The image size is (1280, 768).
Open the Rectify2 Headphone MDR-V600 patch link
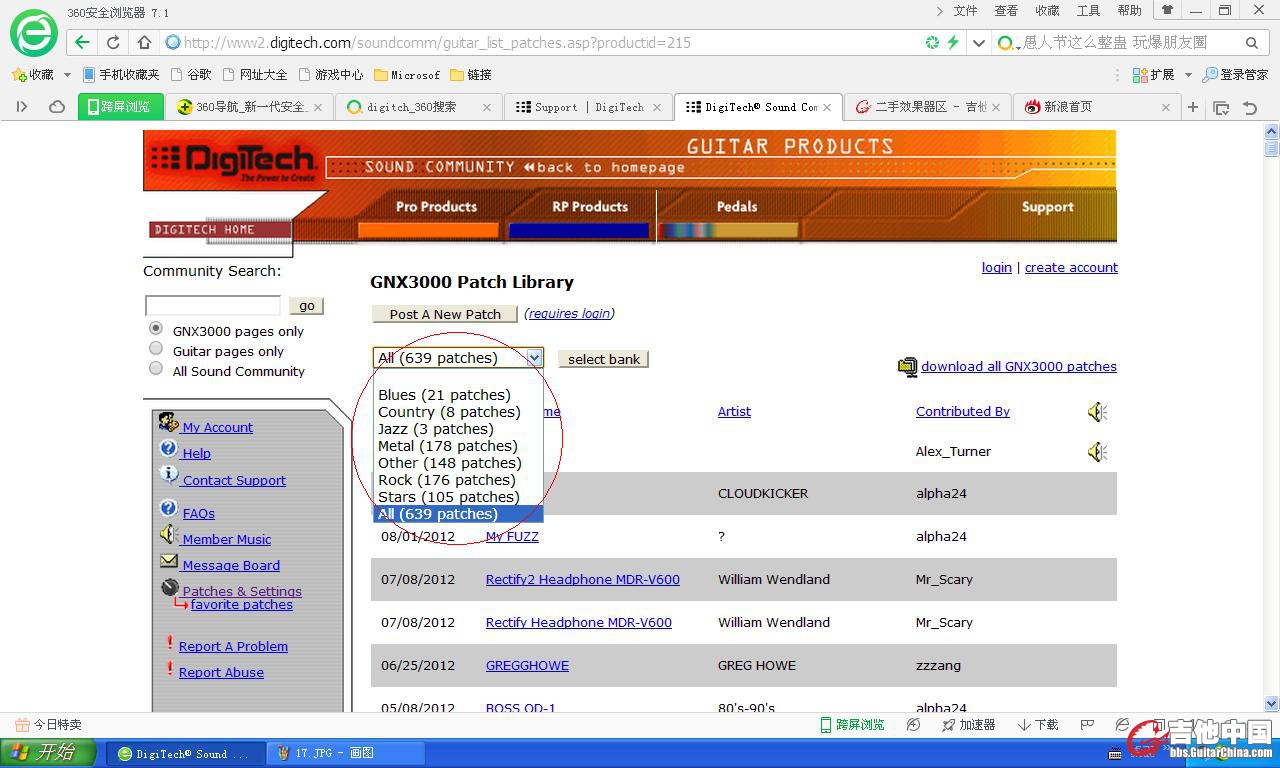[583, 580]
